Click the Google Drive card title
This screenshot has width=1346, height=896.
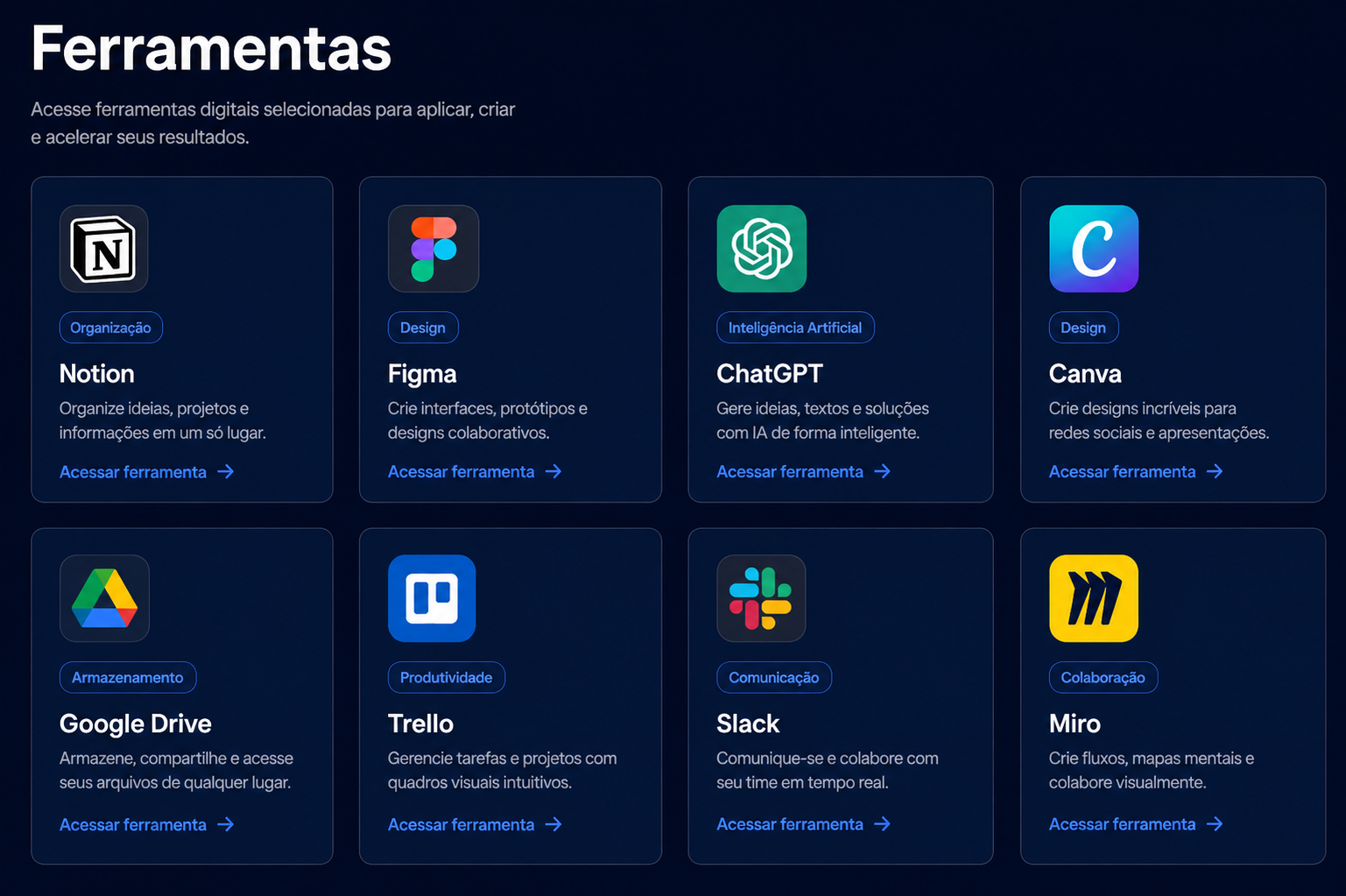pyautogui.click(x=136, y=724)
